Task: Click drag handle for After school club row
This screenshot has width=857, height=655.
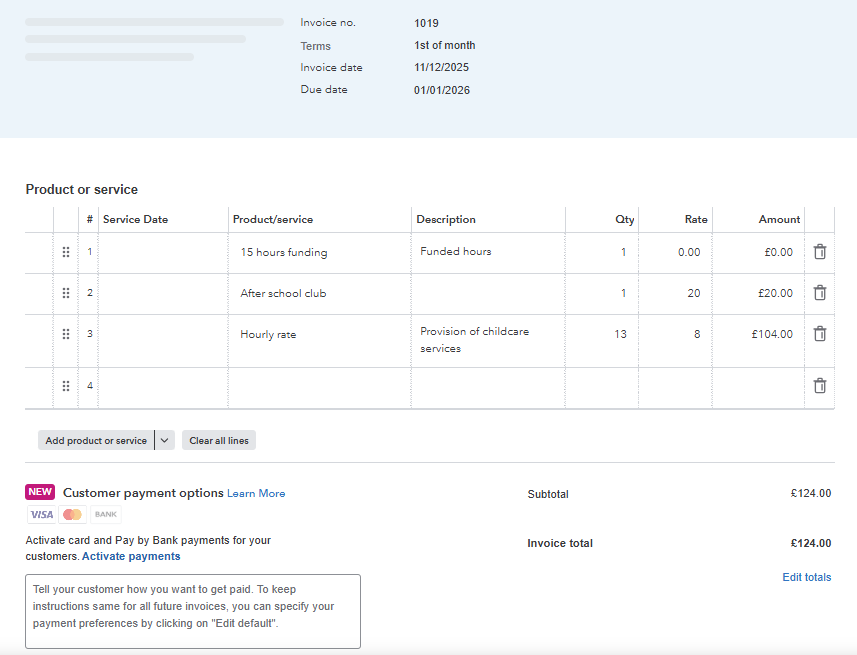Action: point(66,293)
